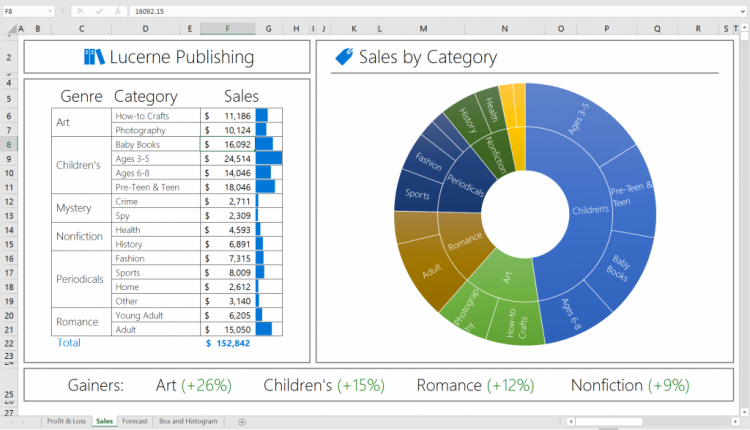The width and height of the screenshot is (750, 430).
Task: Select the sales value 24,514
Action: [x=228, y=159]
